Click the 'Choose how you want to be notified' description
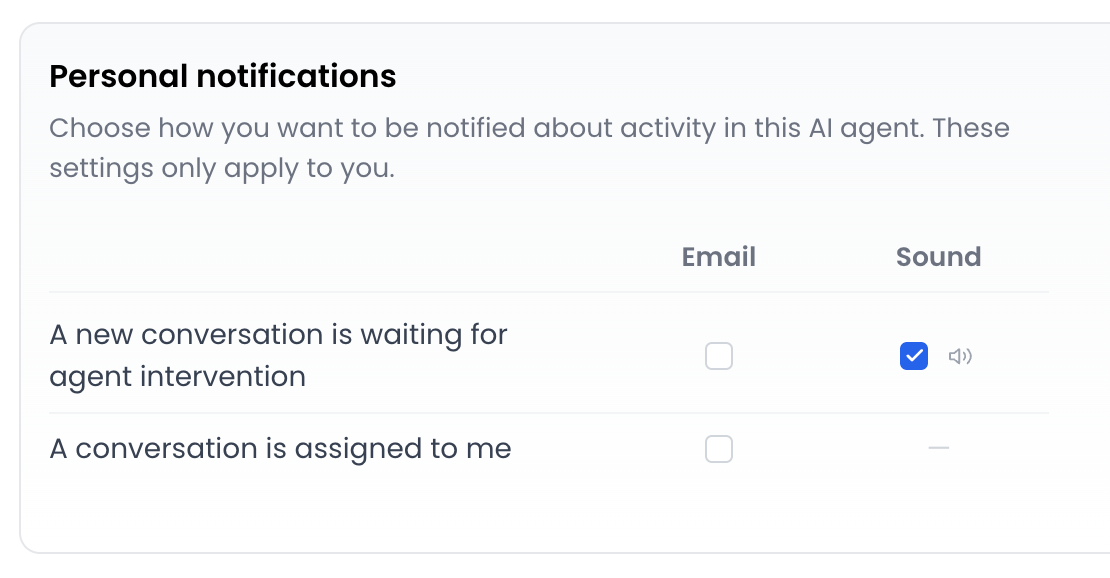The height and width of the screenshot is (578, 1110). pyautogui.click(x=529, y=148)
